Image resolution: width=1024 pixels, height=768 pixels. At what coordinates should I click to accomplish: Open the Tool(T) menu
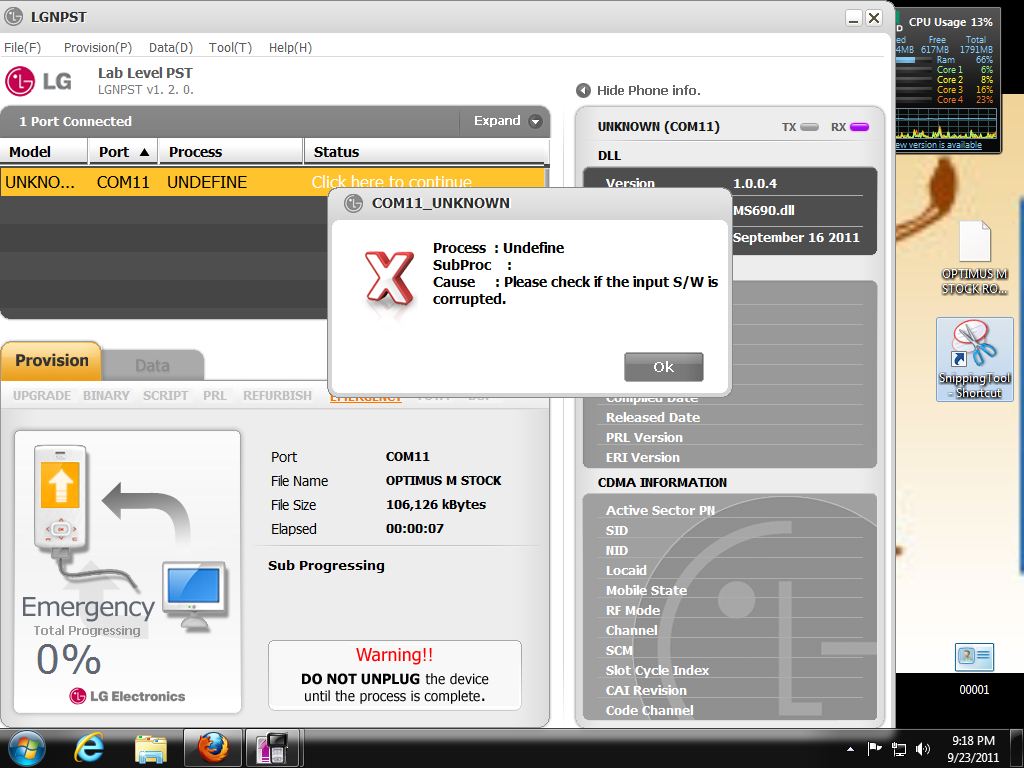(x=230, y=47)
